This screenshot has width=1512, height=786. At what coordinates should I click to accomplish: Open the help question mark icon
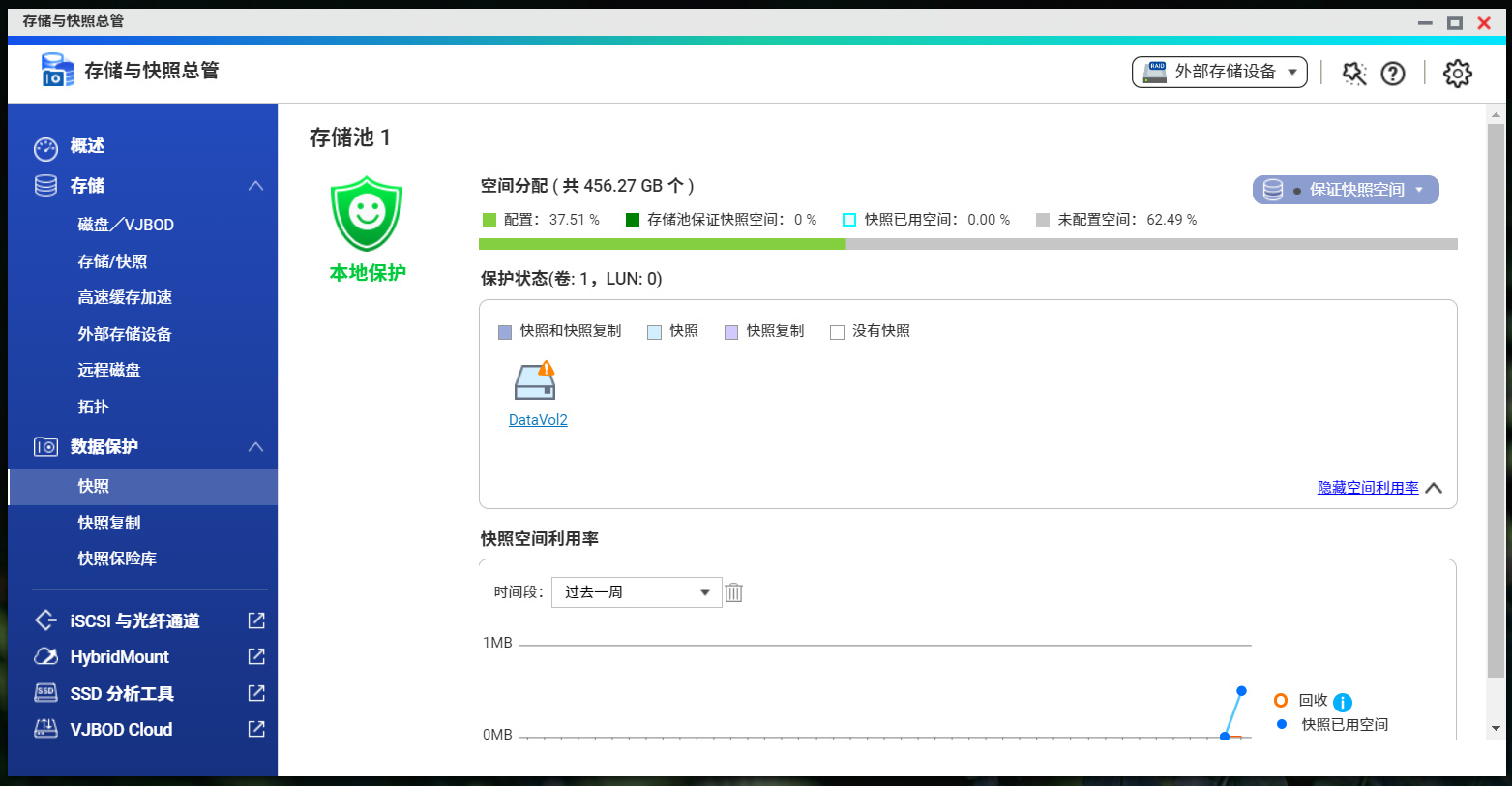point(1392,73)
